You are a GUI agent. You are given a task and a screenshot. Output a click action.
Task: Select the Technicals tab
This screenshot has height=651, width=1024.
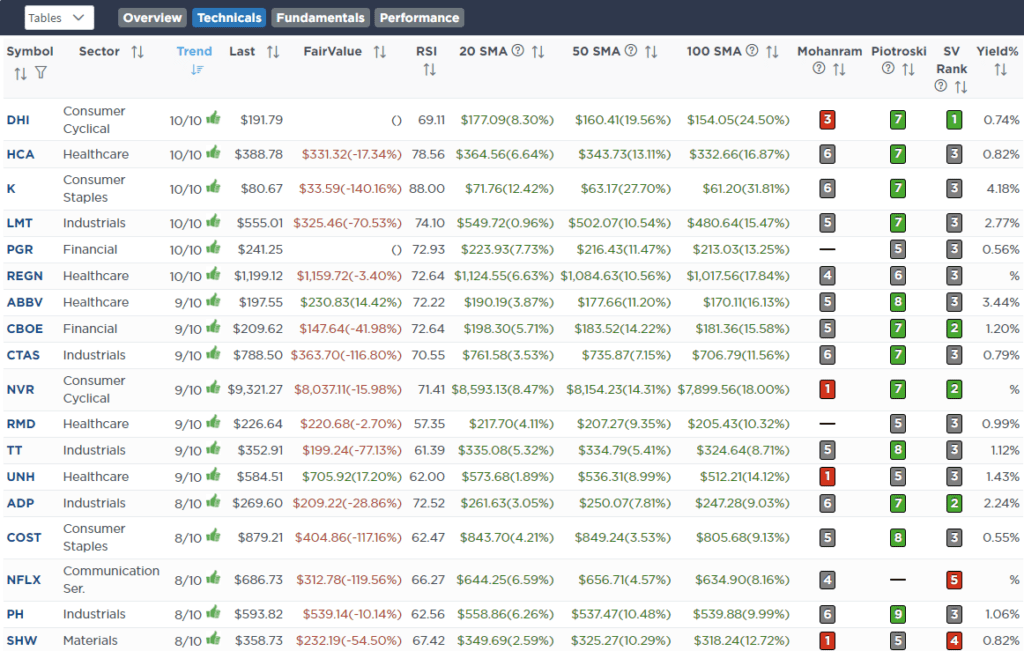click(x=229, y=18)
